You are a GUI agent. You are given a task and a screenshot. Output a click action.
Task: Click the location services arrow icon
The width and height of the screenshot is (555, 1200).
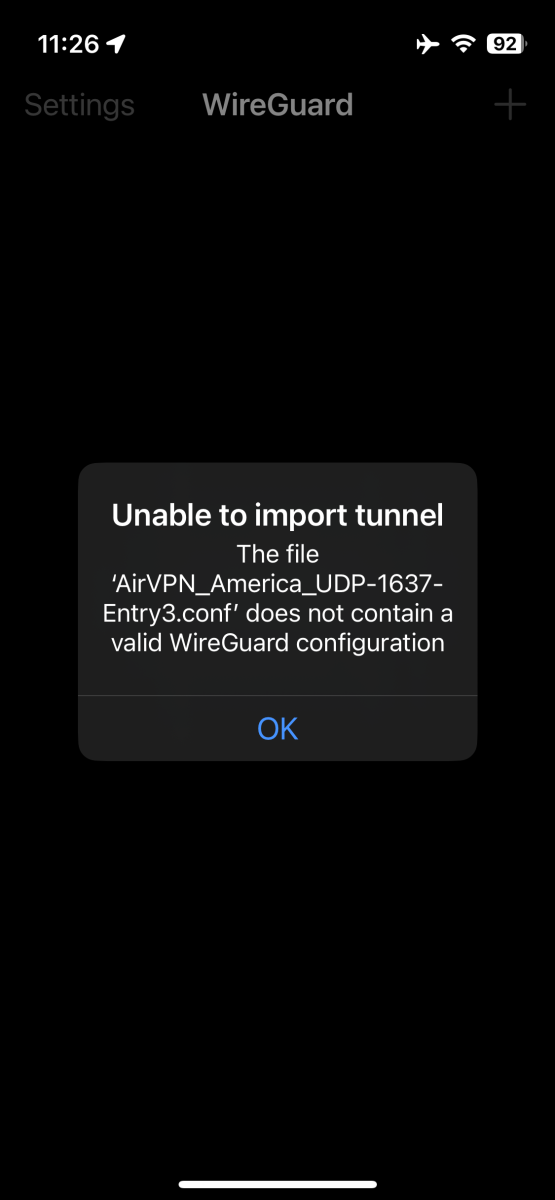tap(116, 44)
